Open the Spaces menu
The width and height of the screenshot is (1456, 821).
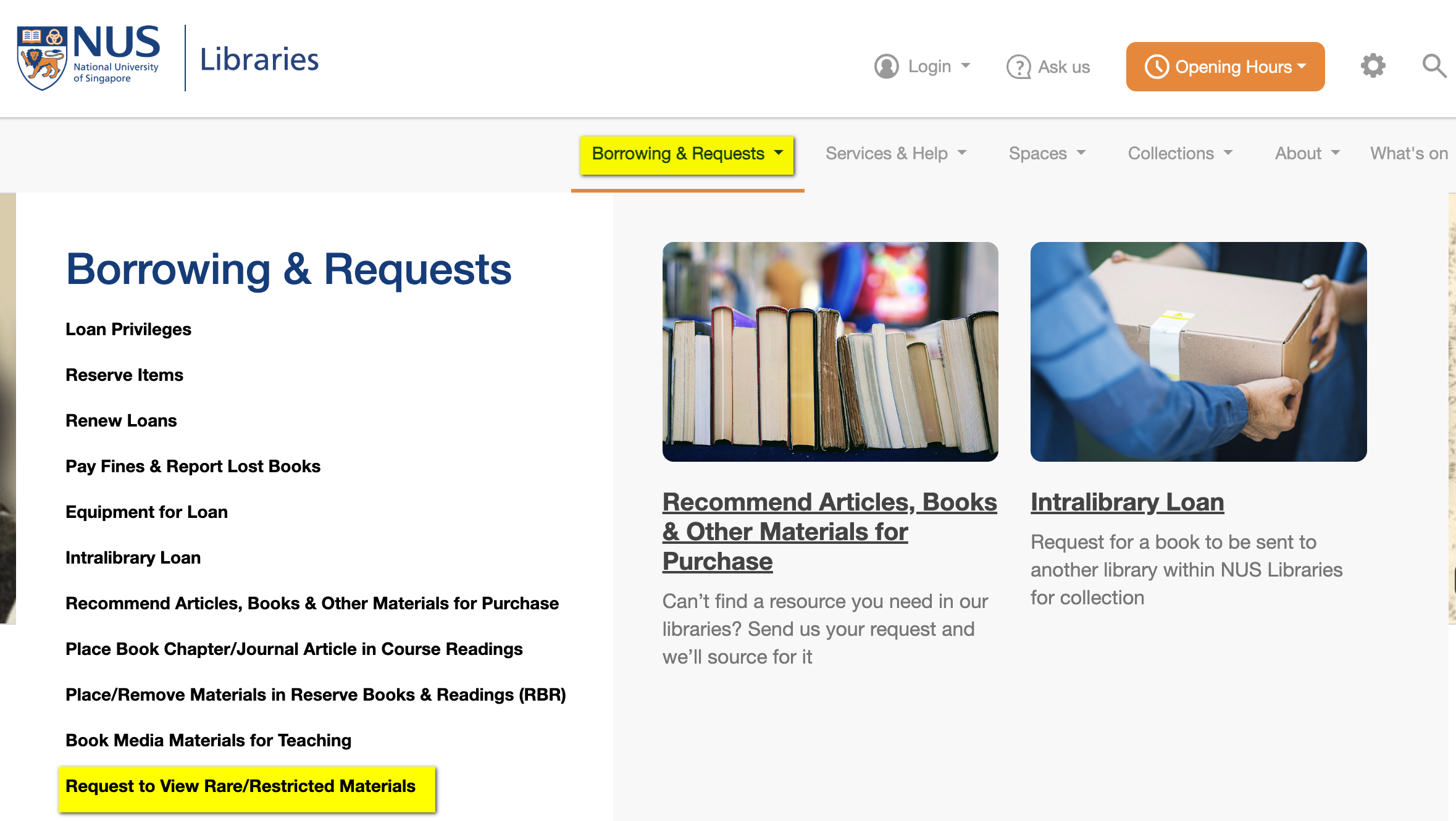(x=1047, y=154)
